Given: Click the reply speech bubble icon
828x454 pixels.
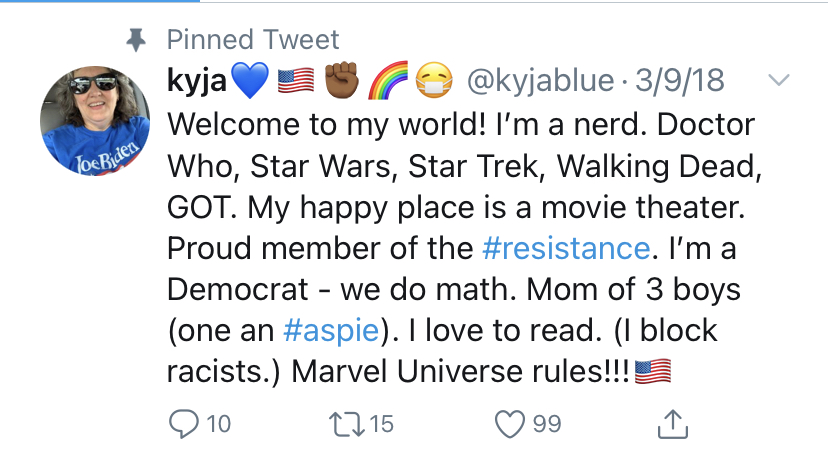Looking at the screenshot, I should (x=184, y=424).
